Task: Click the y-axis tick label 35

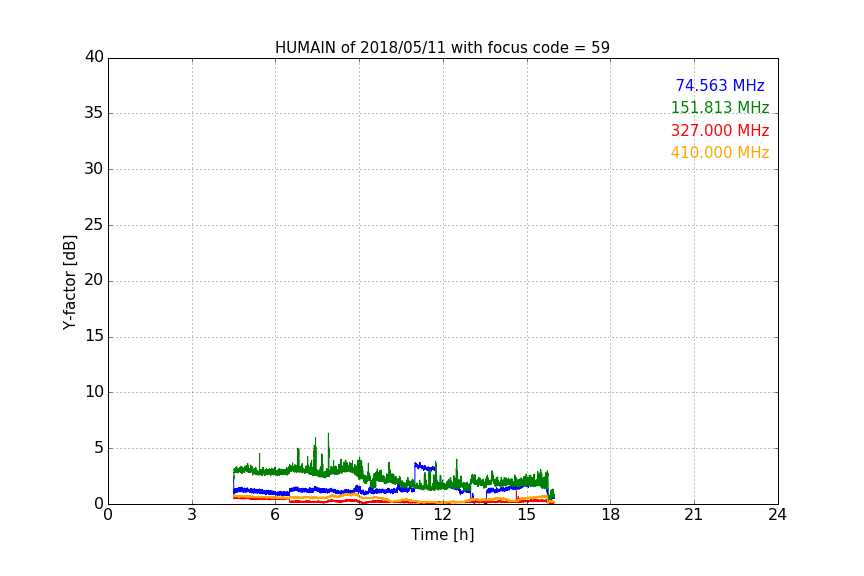Action: coord(94,113)
